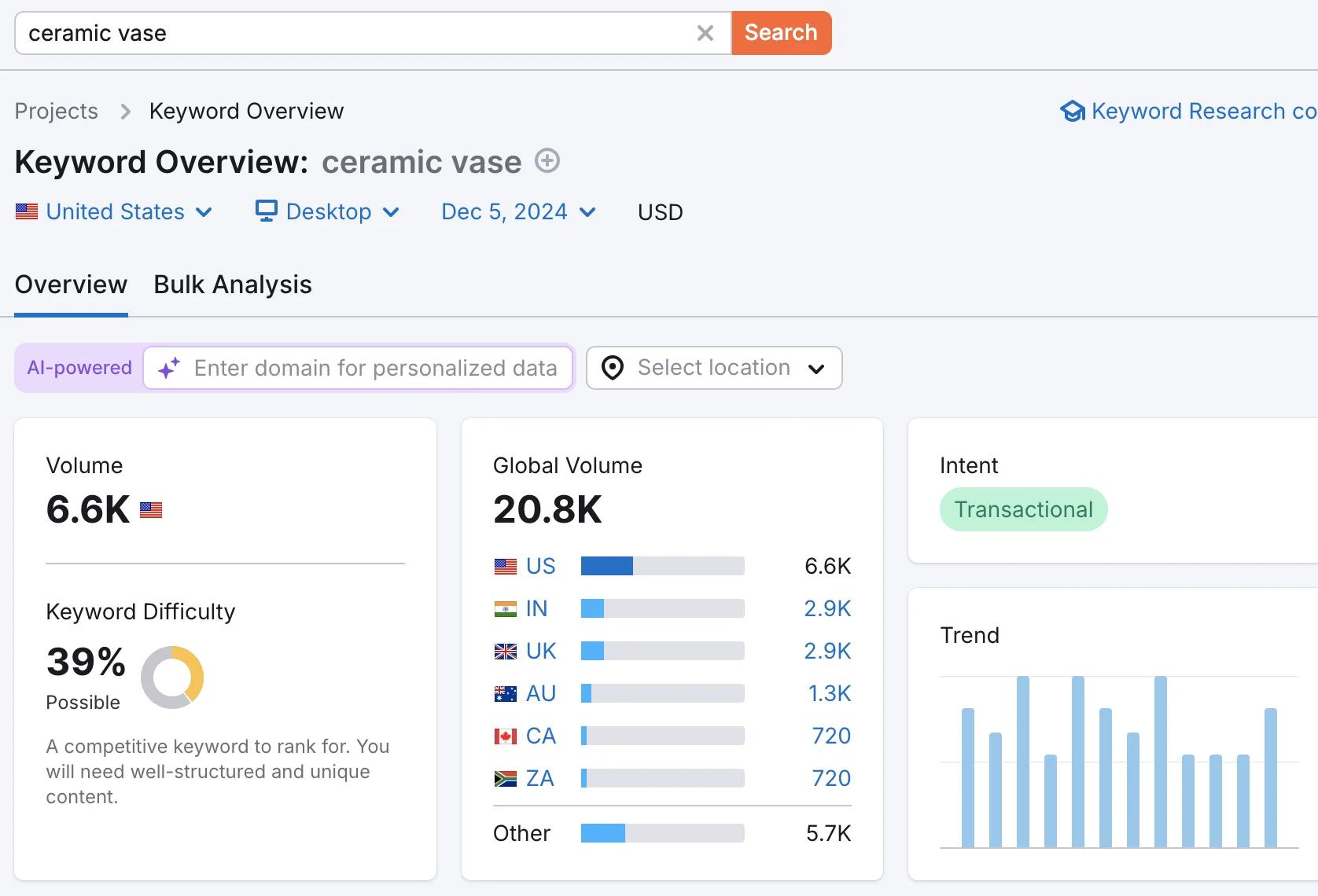Click the US country link in Global Volume

tap(541, 566)
